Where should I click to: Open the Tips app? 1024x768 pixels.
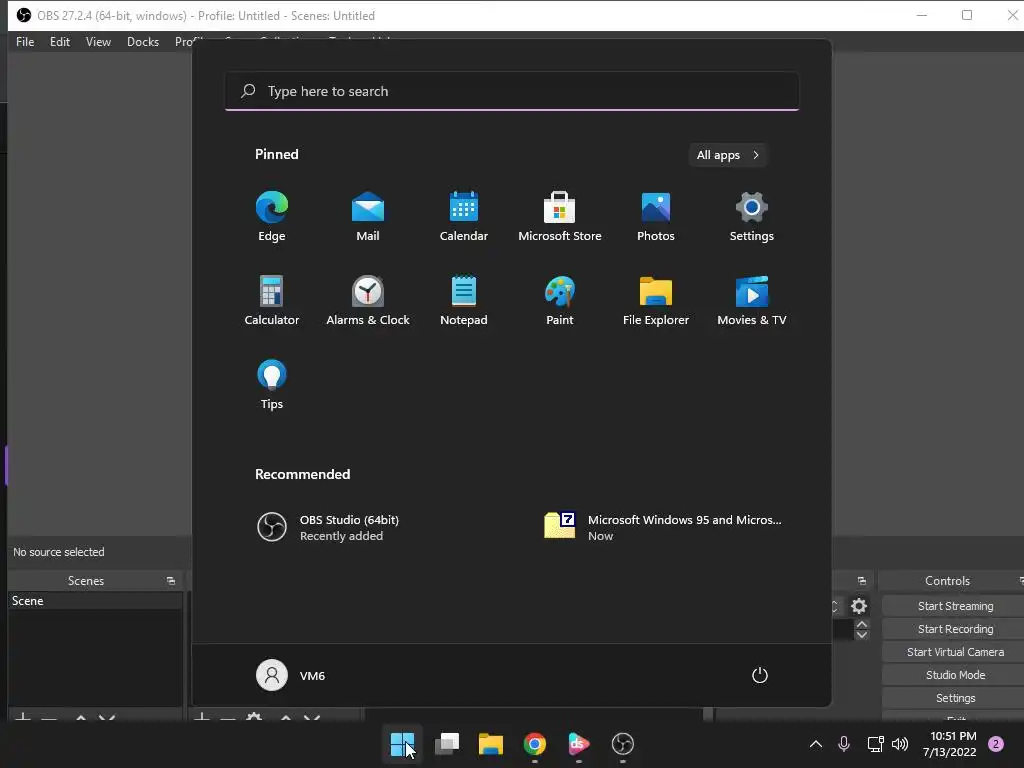pos(272,385)
